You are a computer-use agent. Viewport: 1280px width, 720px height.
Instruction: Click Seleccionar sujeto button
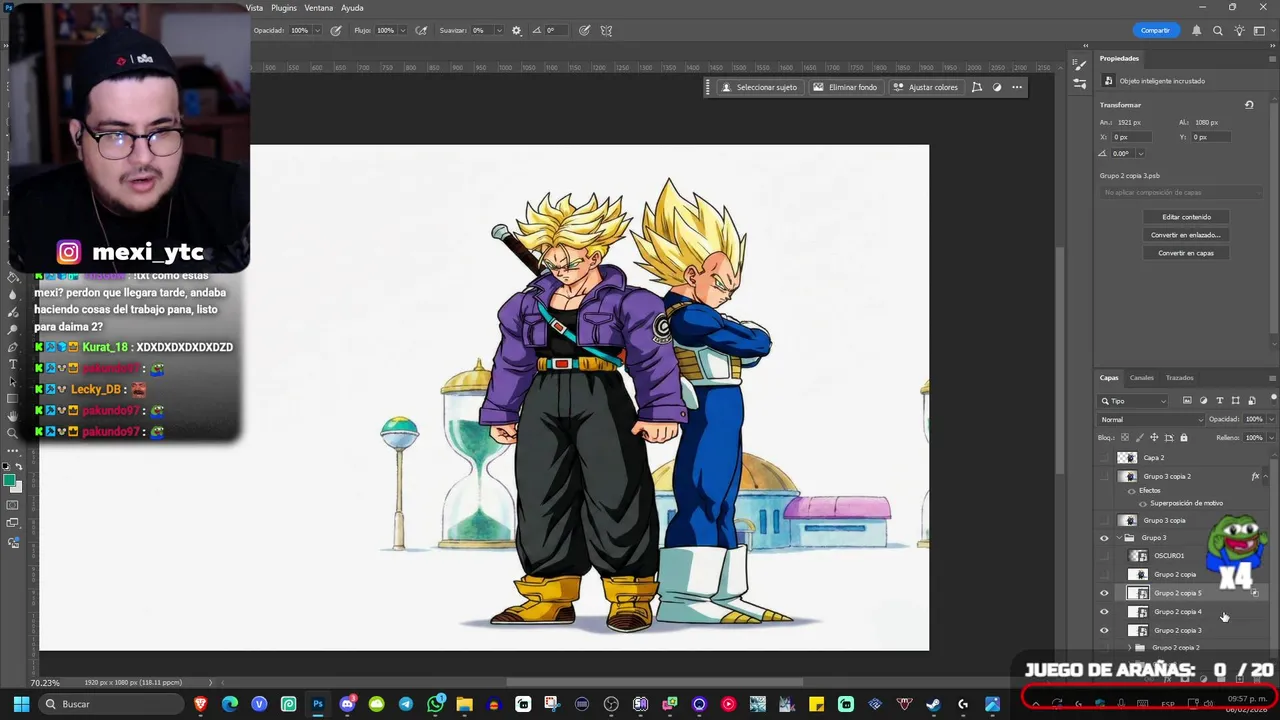(759, 87)
